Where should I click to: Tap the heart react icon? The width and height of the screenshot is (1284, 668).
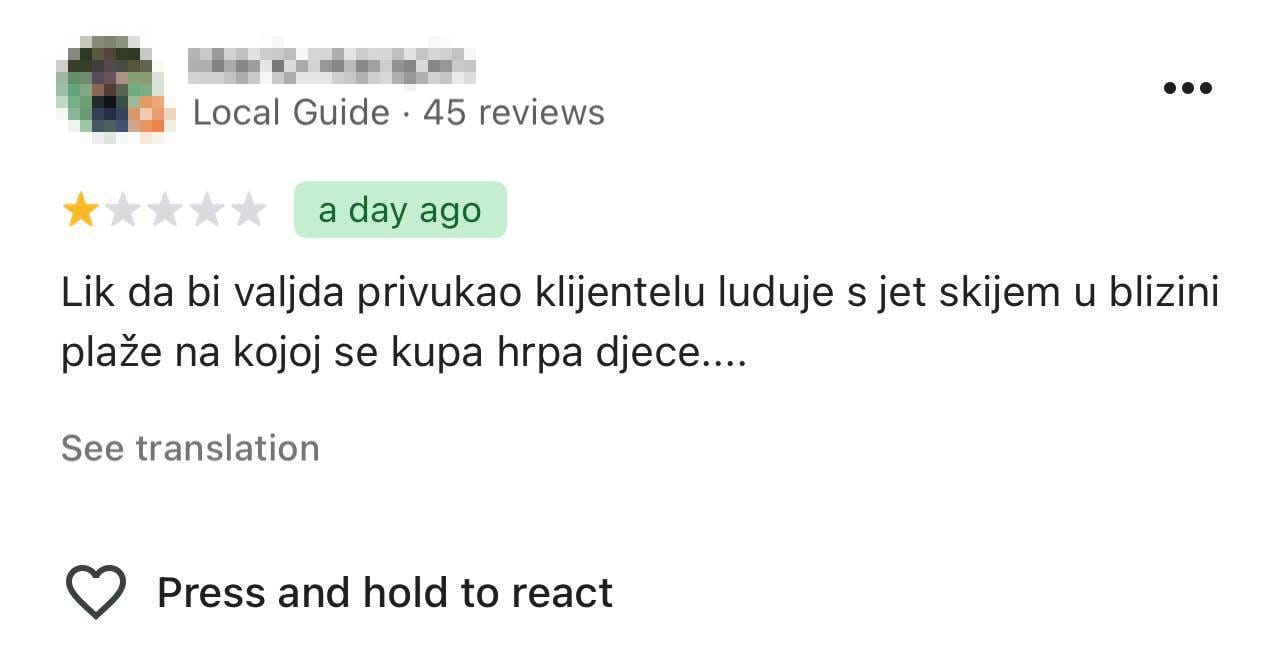point(96,592)
